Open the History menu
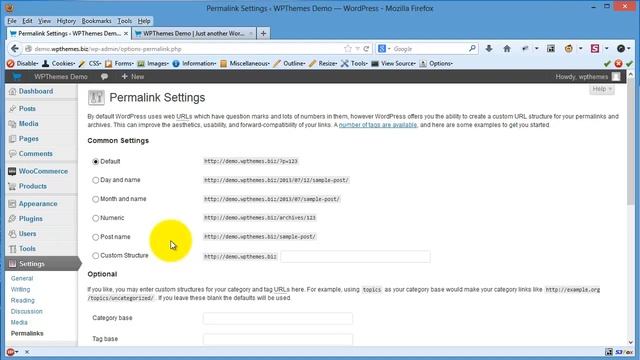This screenshot has width=640, height=360. point(66,21)
